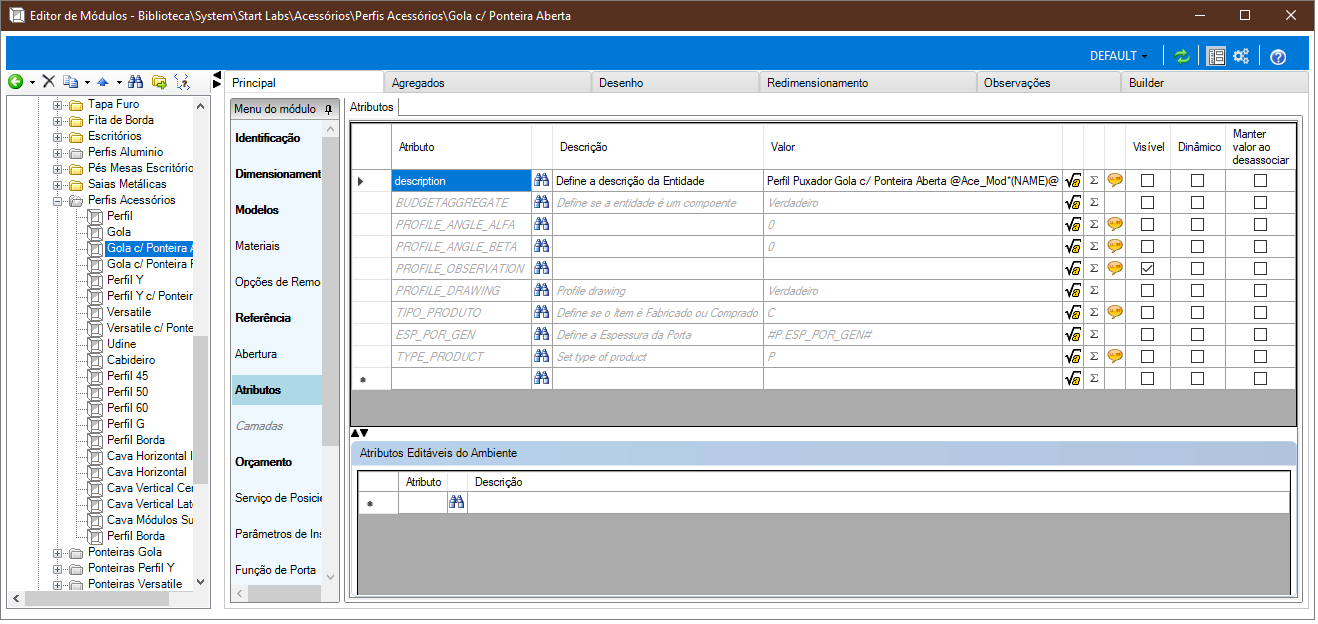Screen dimensions: 1318x624
Task: Expand the Tapa Furo folder
Action: (58, 104)
